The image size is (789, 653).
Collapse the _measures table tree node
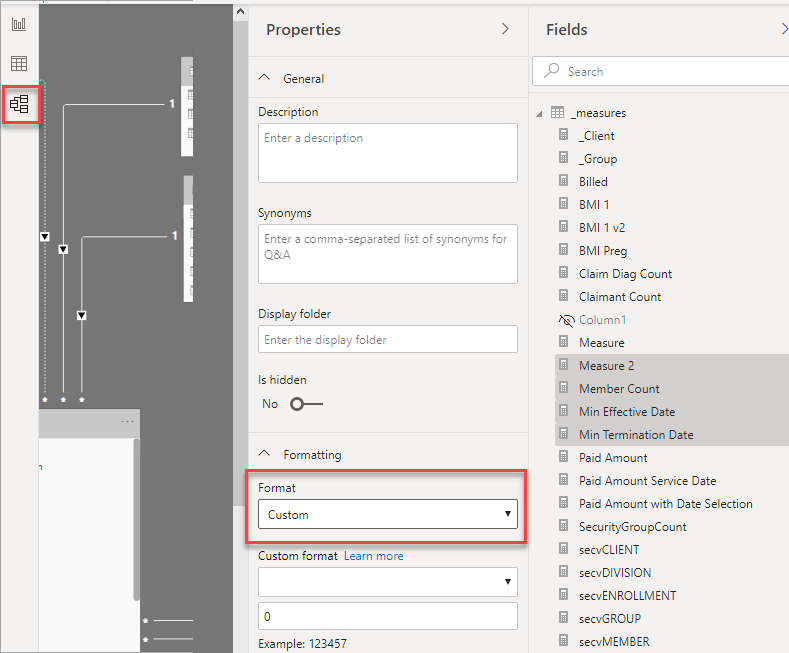coord(539,114)
